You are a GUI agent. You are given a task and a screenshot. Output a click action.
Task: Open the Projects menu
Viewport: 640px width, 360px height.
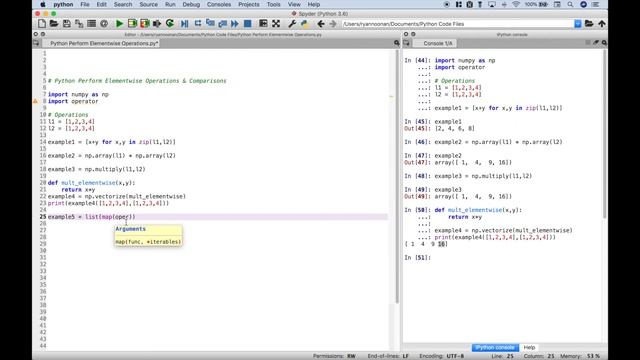point(249,4)
